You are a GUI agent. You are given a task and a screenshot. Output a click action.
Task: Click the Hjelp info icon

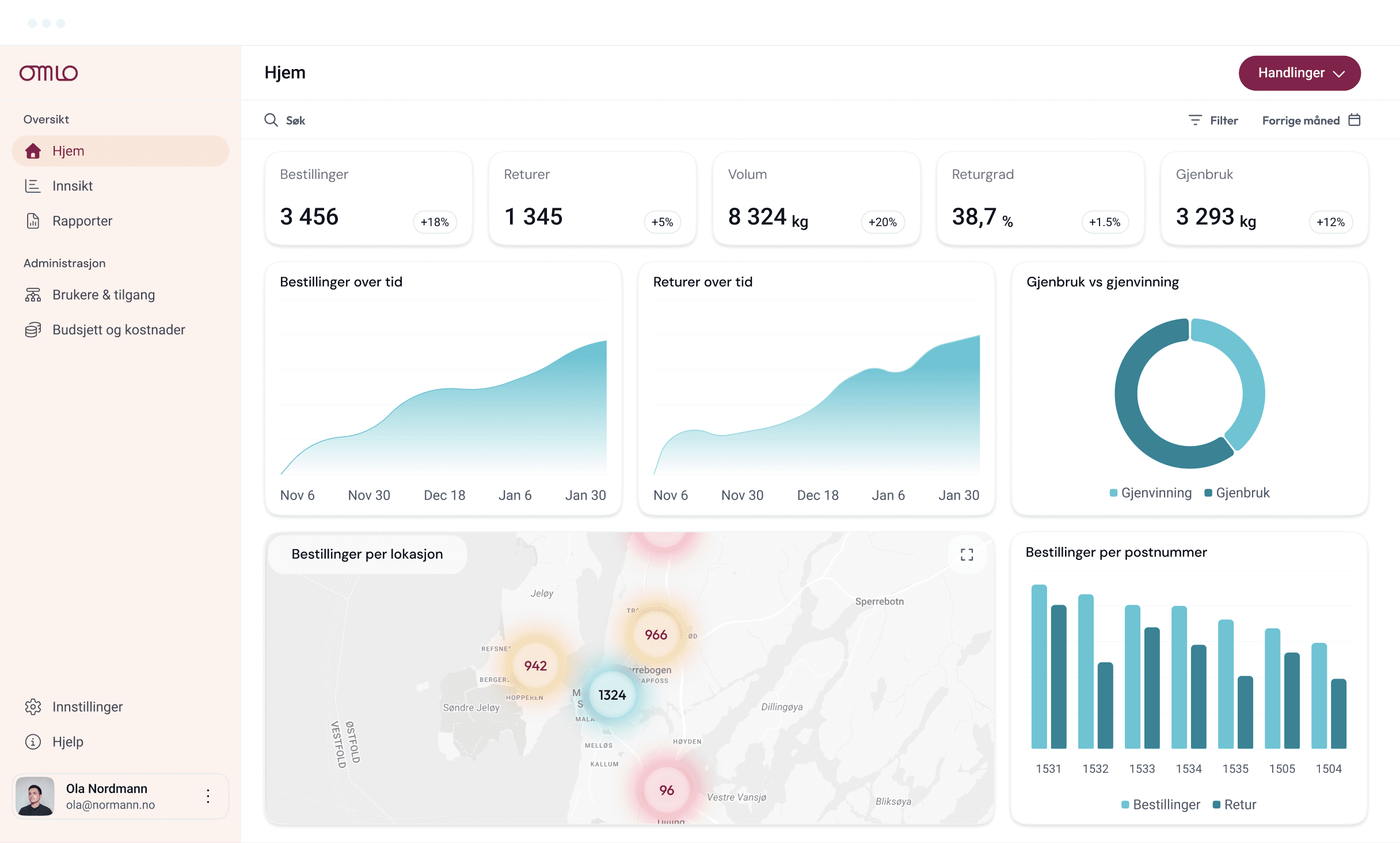(x=33, y=742)
